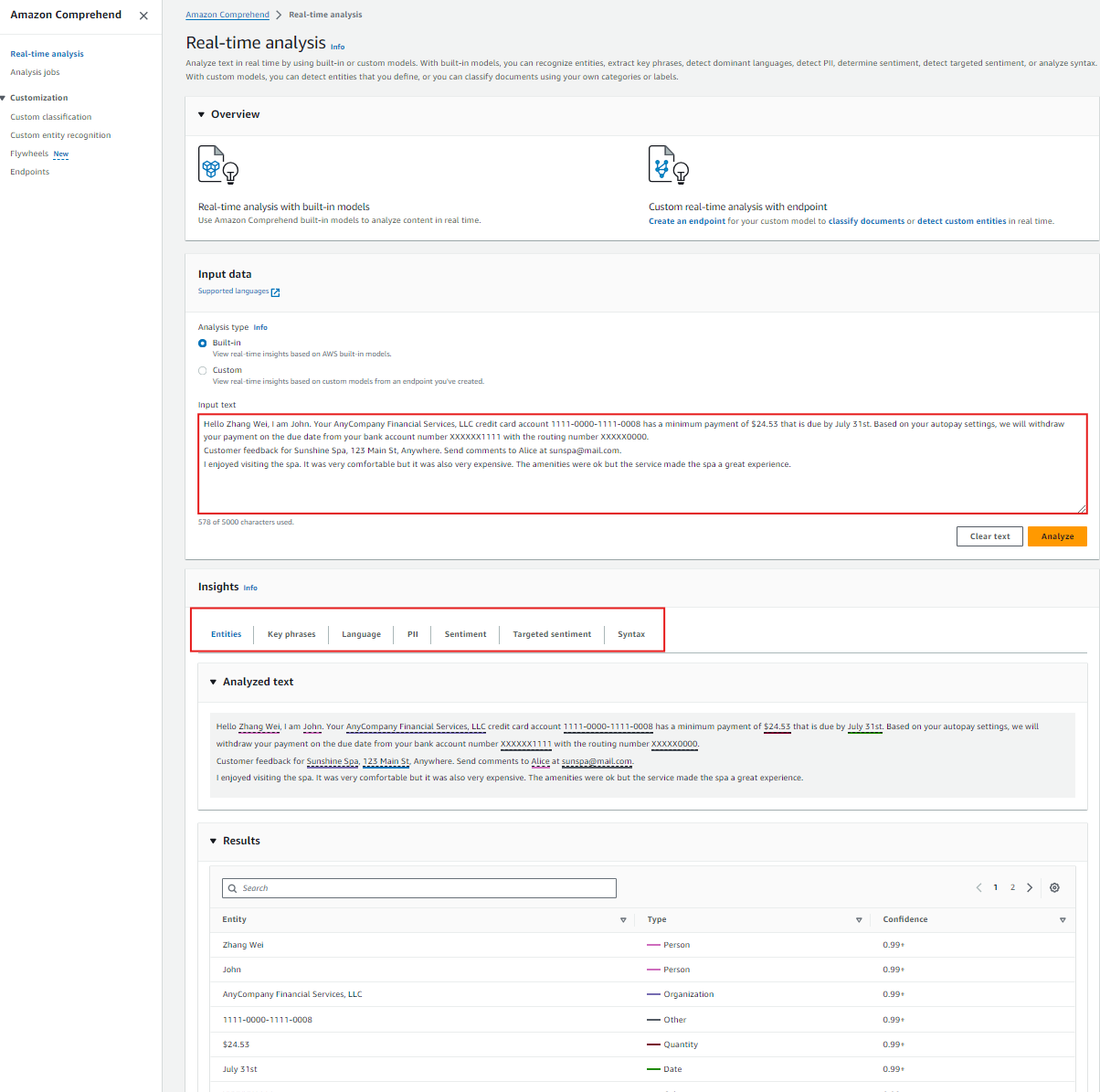This screenshot has width=1100, height=1092.
Task: Switch to the Entities tab
Action: (x=227, y=634)
